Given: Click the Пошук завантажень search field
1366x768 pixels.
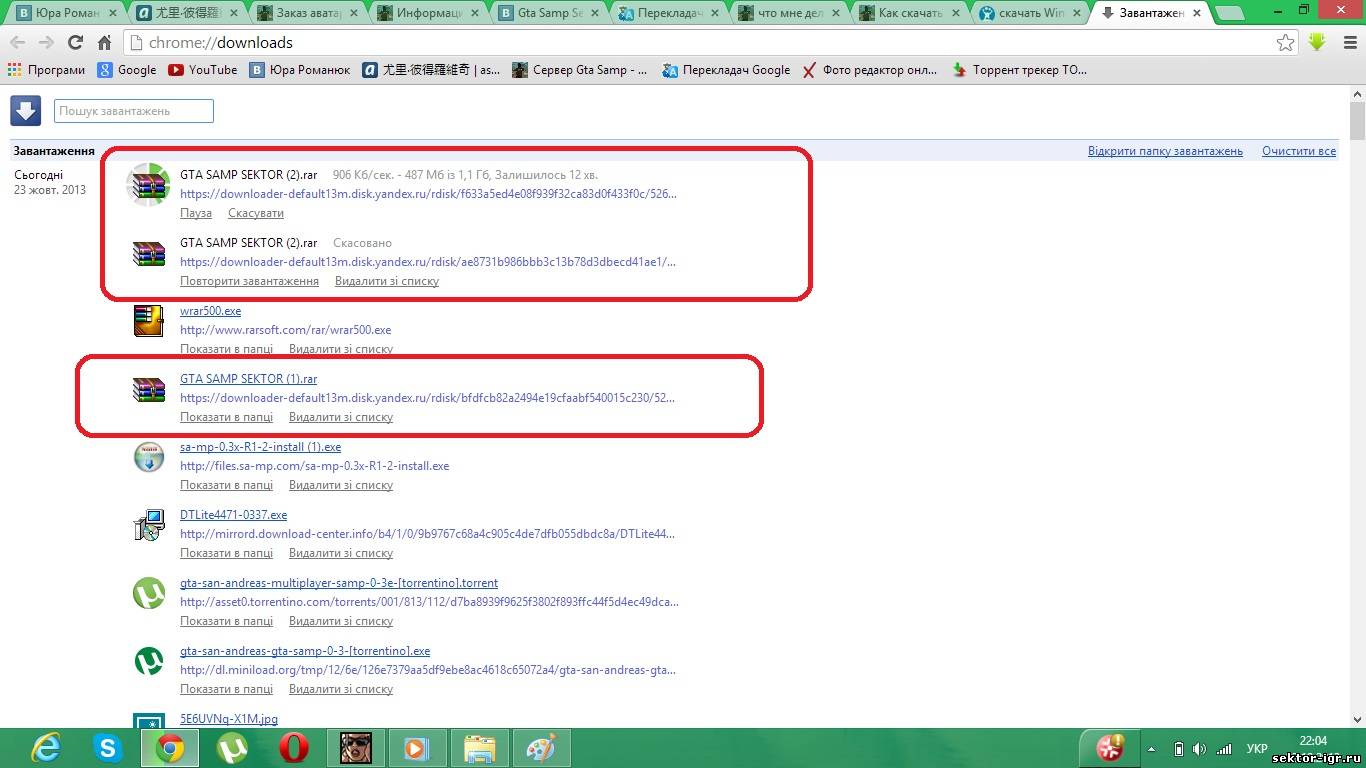Looking at the screenshot, I should 134,111.
